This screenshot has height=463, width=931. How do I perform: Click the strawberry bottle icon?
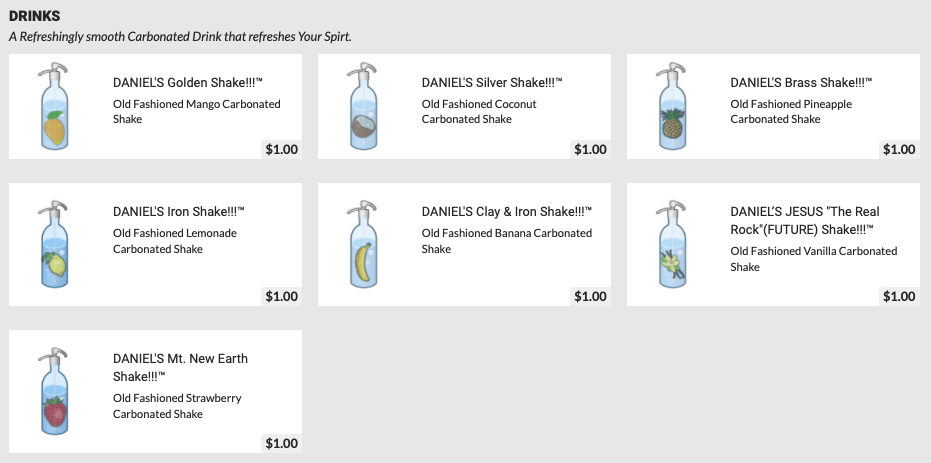coord(52,393)
